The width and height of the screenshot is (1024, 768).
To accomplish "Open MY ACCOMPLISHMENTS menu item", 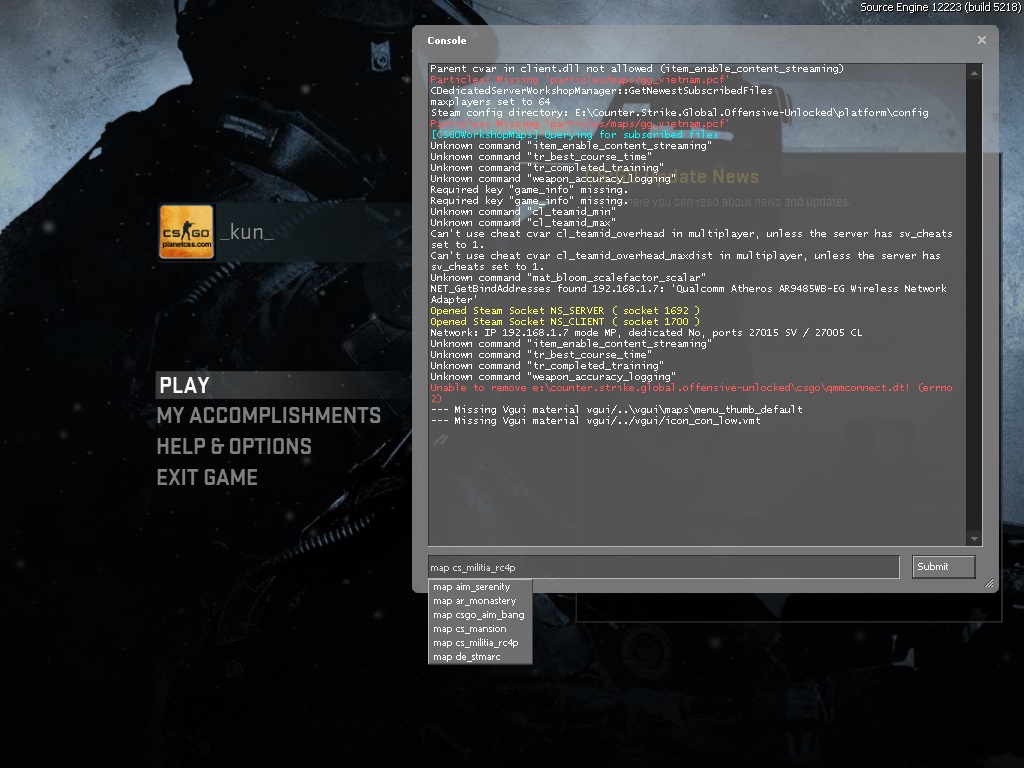I will pyautogui.click(x=268, y=416).
